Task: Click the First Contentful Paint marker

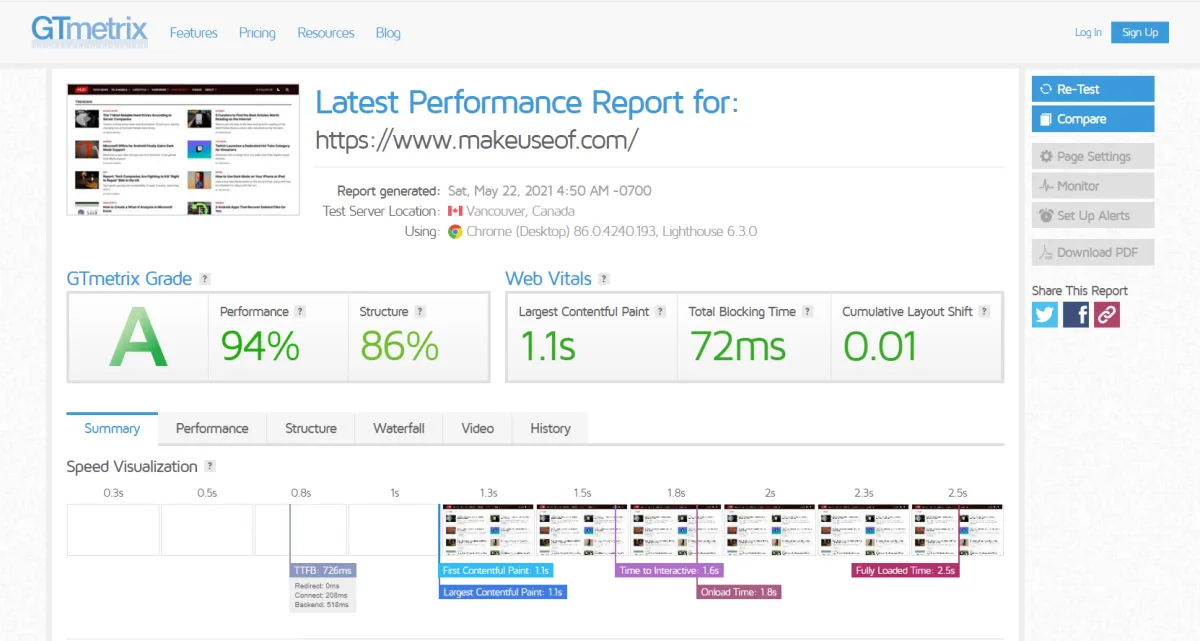Action: click(496, 570)
